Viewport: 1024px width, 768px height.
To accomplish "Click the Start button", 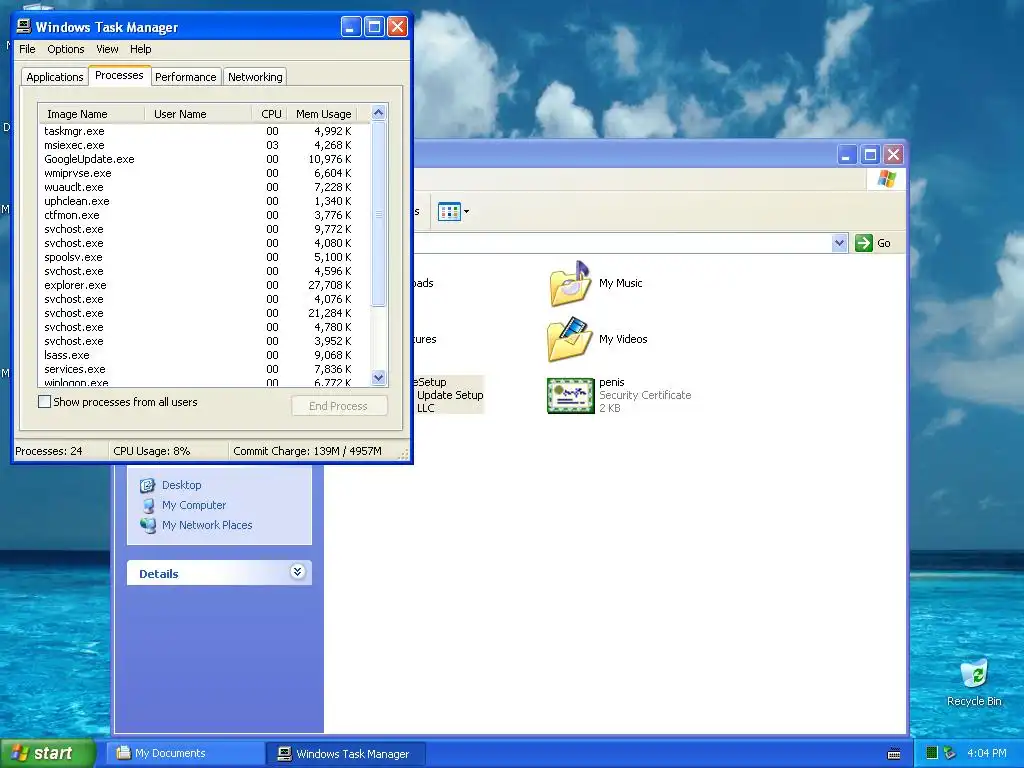I will [x=46, y=753].
